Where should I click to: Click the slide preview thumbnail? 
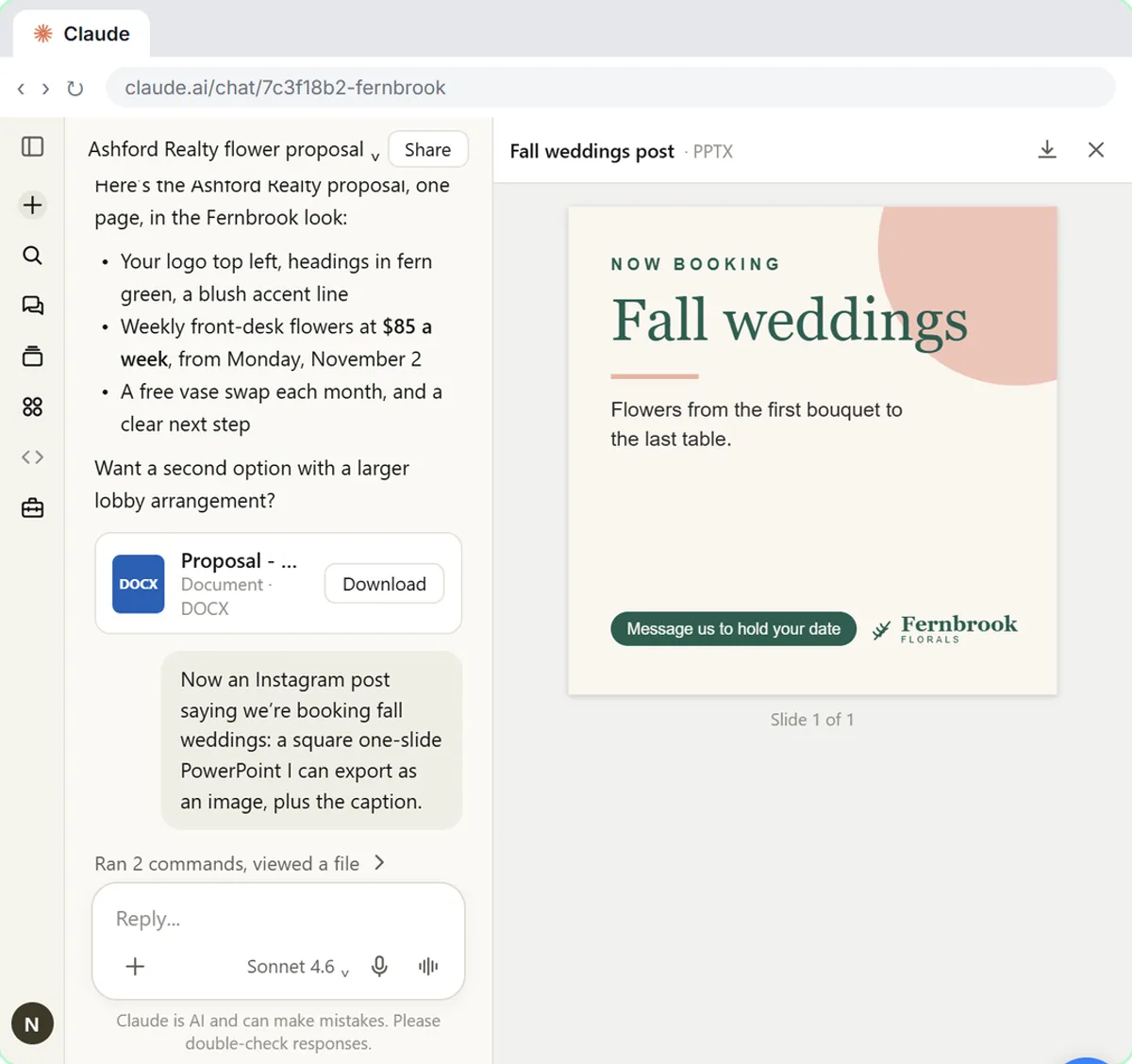(x=812, y=451)
